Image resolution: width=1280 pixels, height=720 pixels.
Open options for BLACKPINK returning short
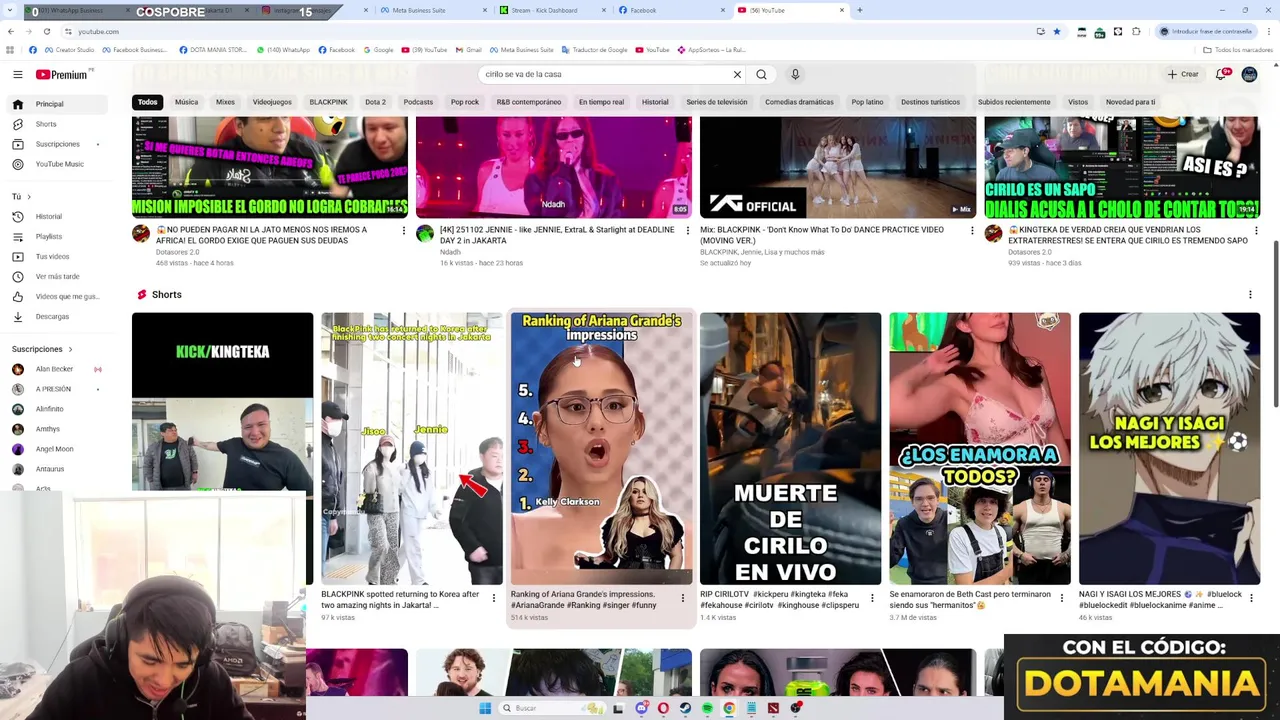pos(493,598)
